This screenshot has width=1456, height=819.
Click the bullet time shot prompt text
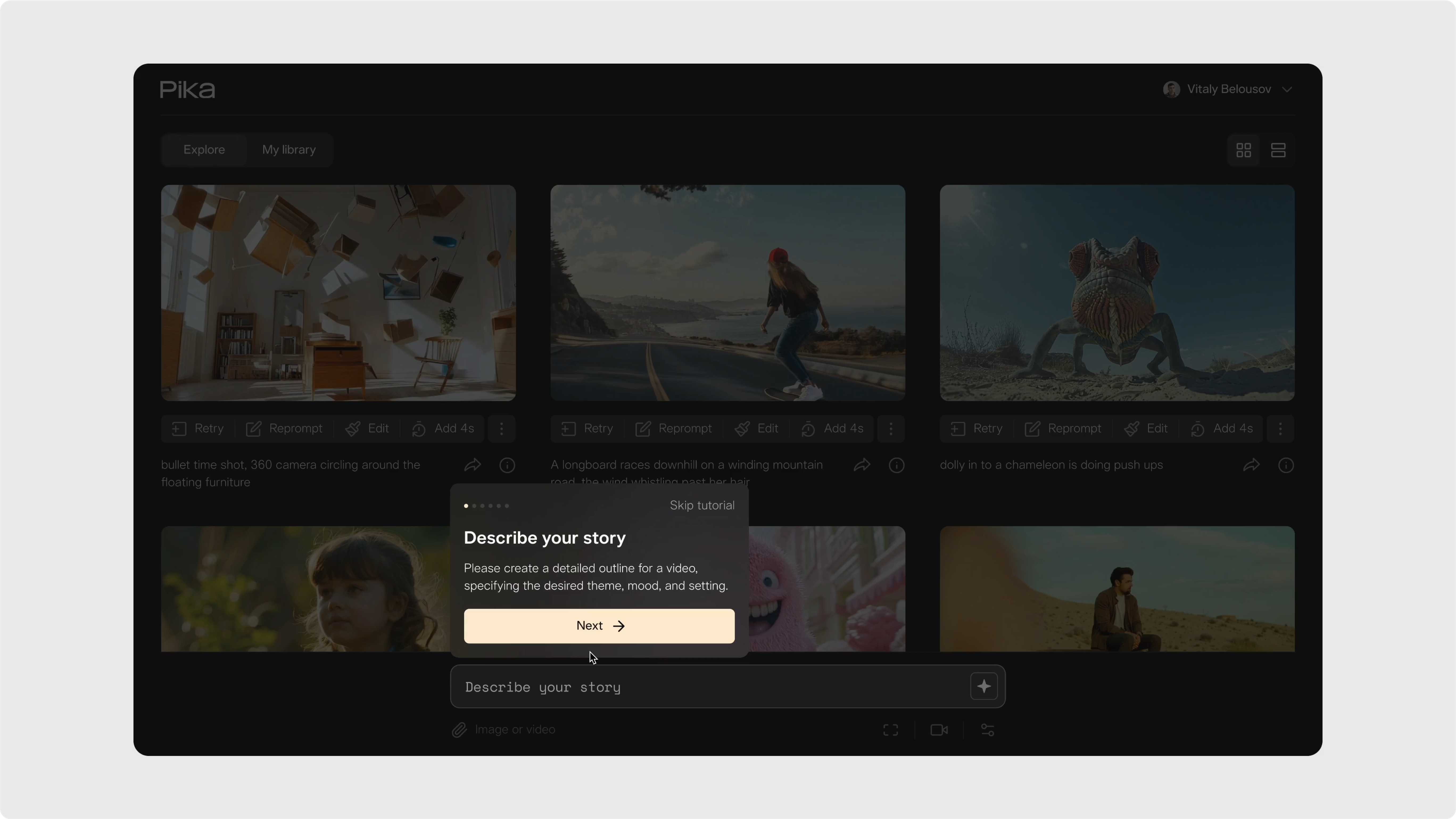(291, 473)
